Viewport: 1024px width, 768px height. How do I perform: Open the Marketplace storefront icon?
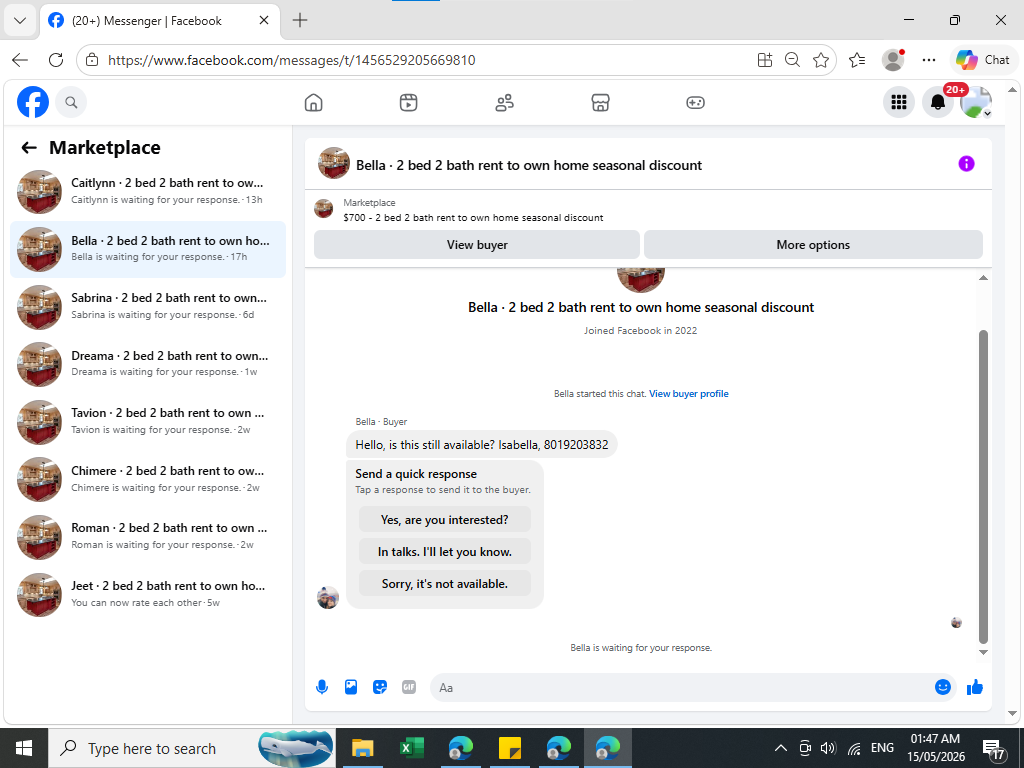click(600, 103)
